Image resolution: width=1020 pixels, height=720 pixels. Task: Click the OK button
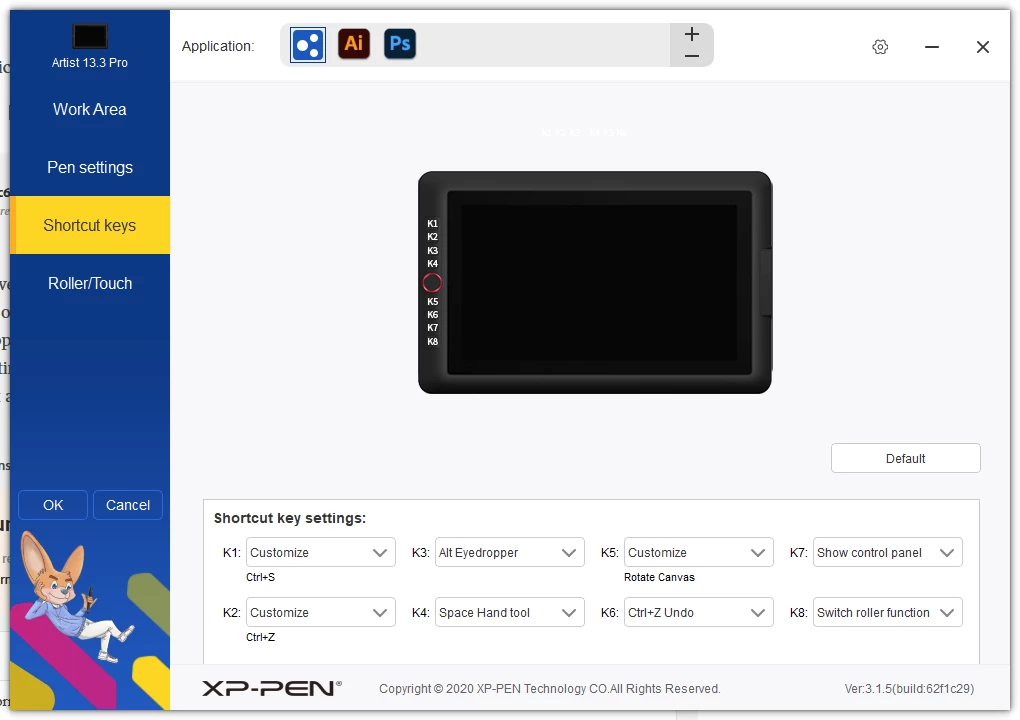coord(53,505)
